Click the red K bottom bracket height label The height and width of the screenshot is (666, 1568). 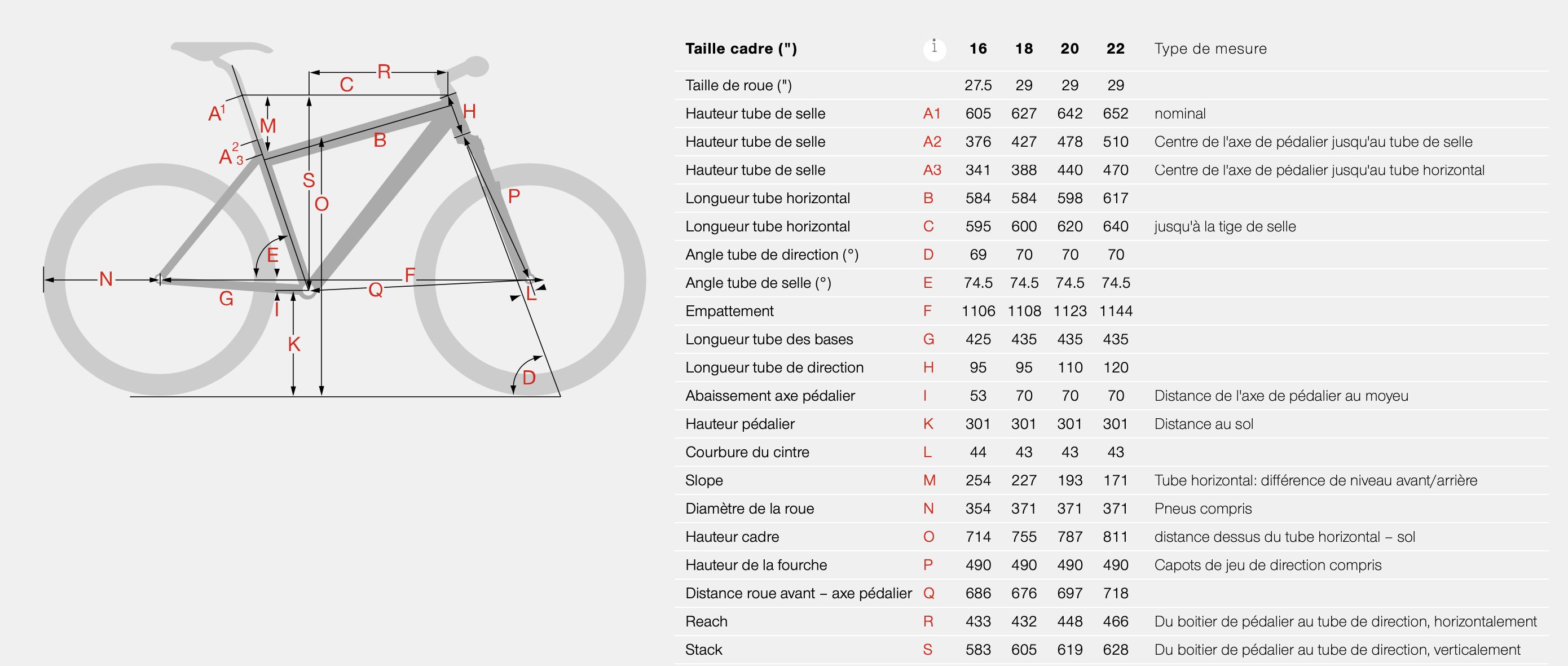(x=294, y=344)
